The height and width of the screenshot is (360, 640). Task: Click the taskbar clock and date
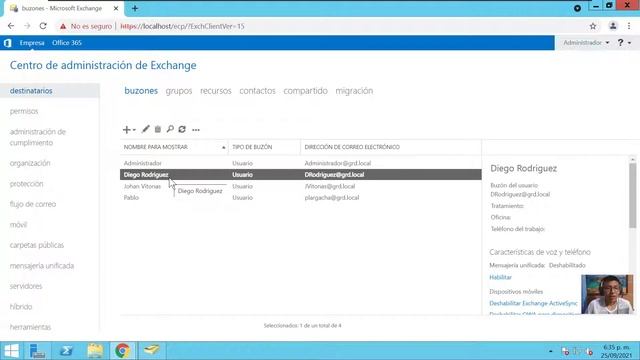(x=616, y=351)
